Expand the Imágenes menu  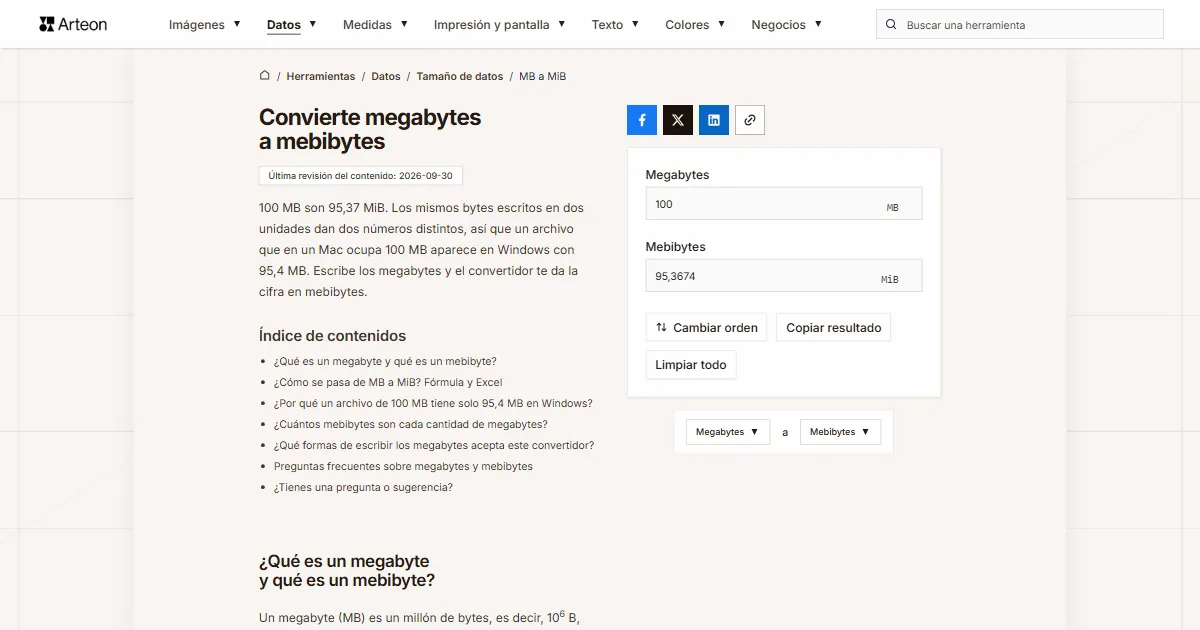pyautogui.click(x=205, y=25)
